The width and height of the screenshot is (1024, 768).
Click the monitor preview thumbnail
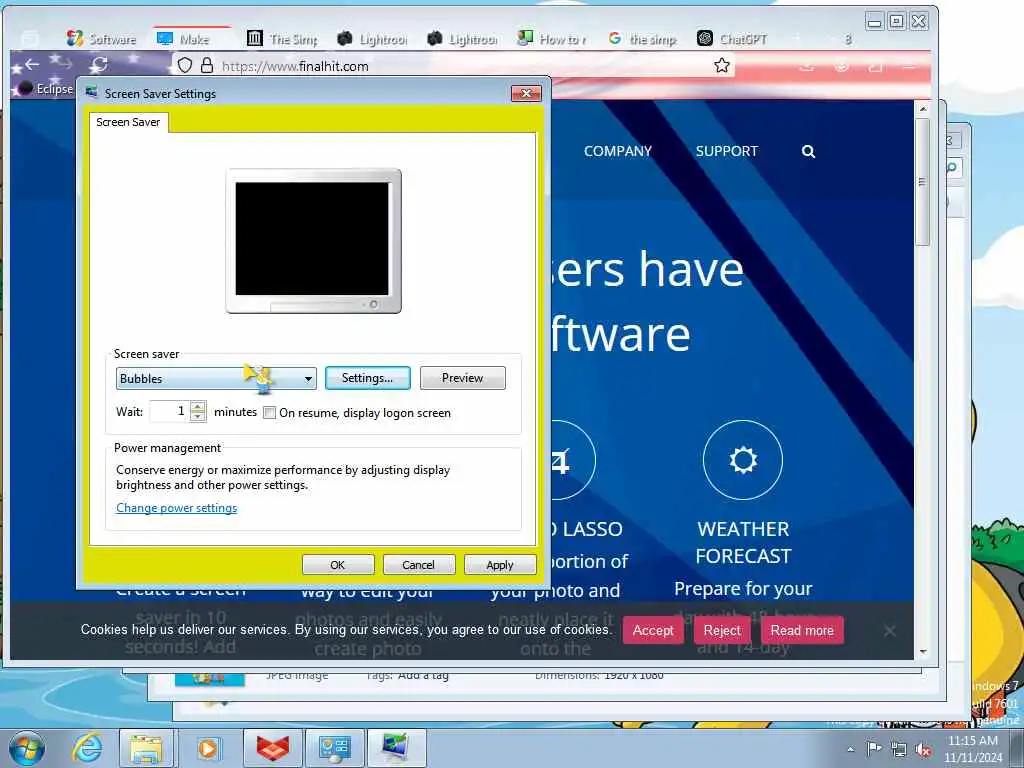click(x=313, y=241)
